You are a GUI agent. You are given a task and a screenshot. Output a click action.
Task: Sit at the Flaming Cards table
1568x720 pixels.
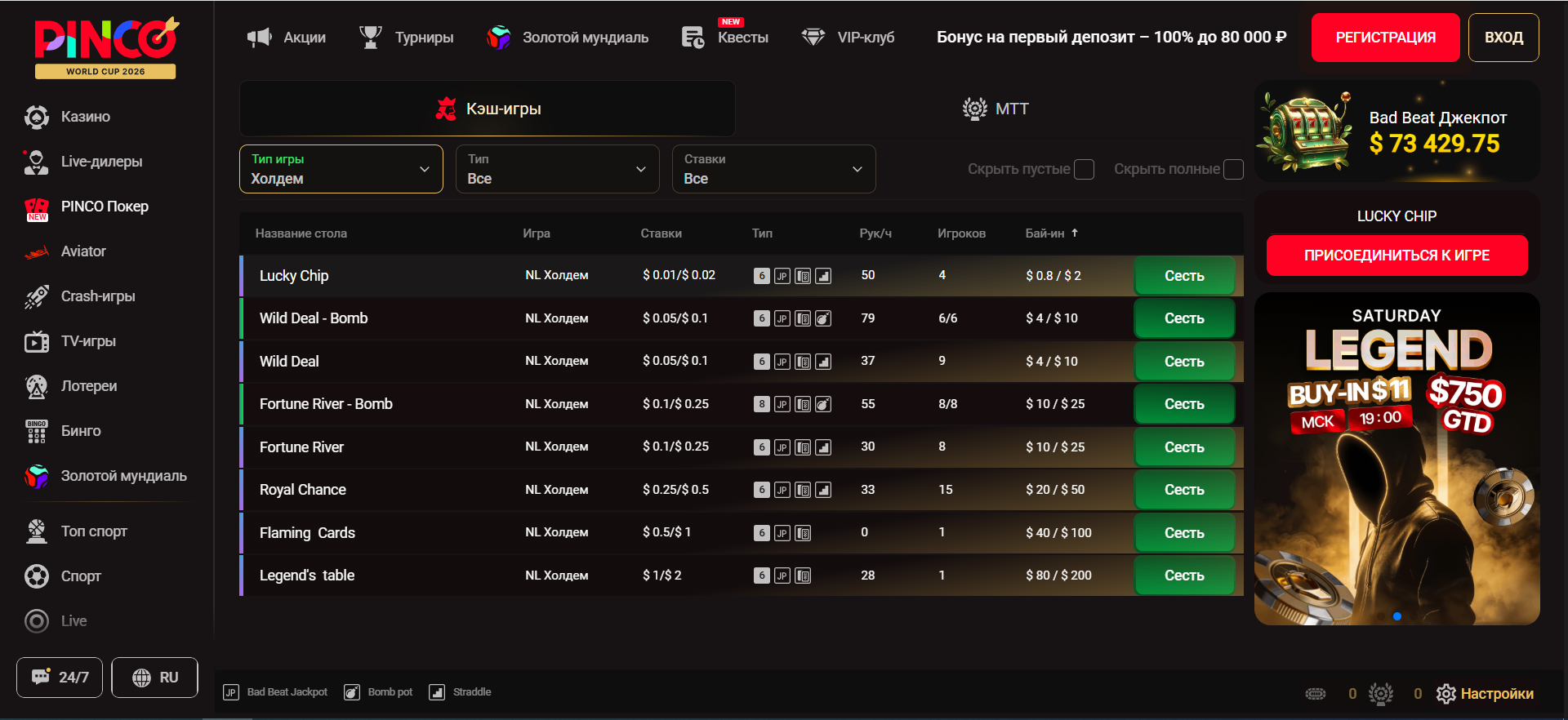(1184, 533)
